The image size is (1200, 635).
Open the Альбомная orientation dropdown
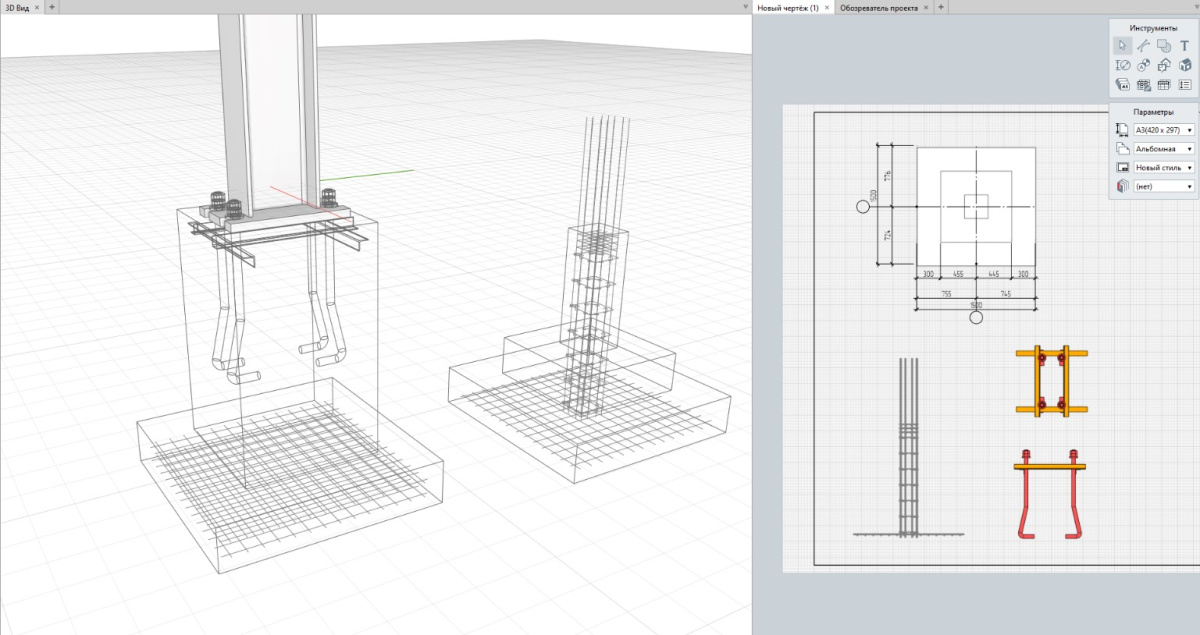point(1165,149)
